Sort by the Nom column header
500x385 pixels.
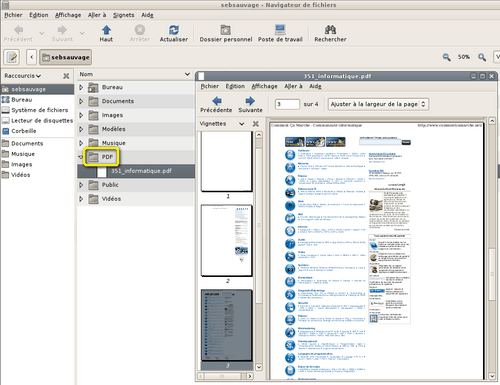(135, 74)
